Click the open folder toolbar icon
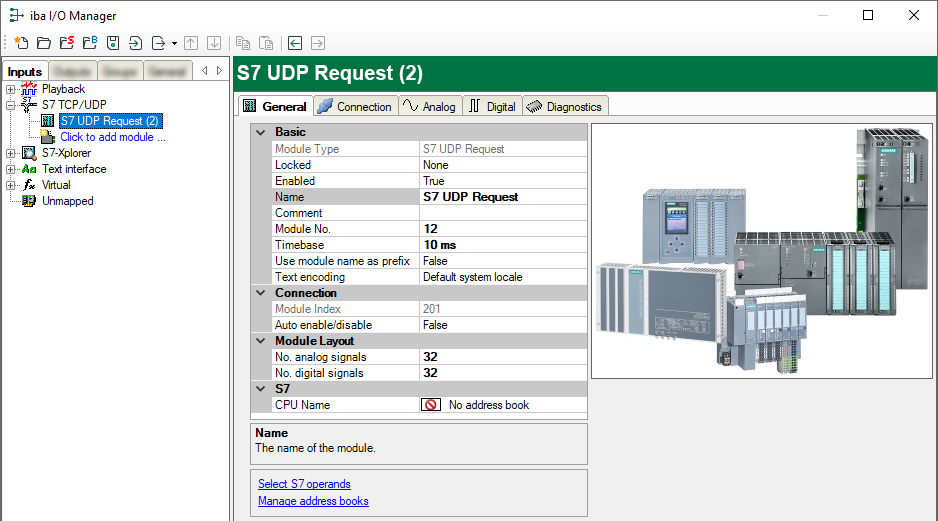The height and width of the screenshot is (521, 938). click(x=44, y=43)
